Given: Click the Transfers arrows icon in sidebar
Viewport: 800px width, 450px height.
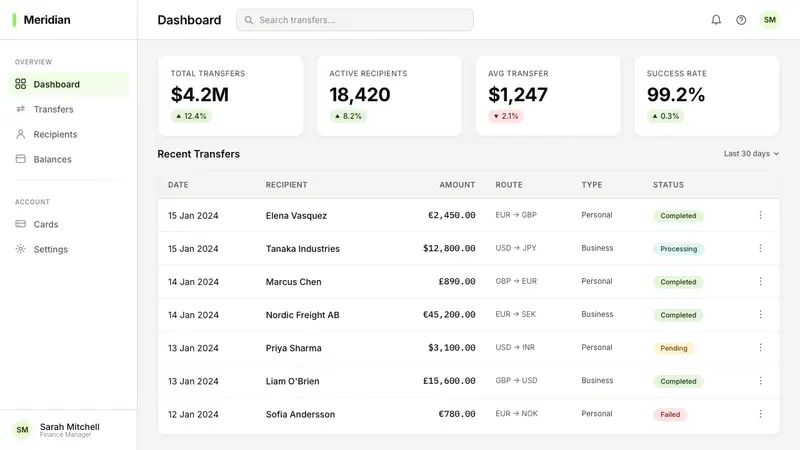Looking at the screenshot, I should (20, 109).
